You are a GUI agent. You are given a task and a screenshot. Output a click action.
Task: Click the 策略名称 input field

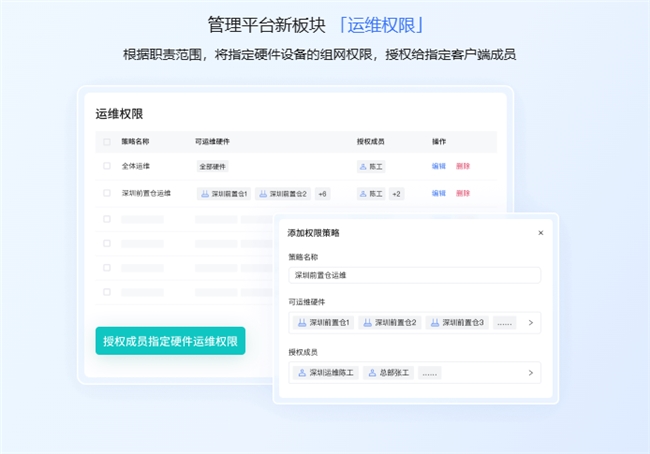pos(414,275)
